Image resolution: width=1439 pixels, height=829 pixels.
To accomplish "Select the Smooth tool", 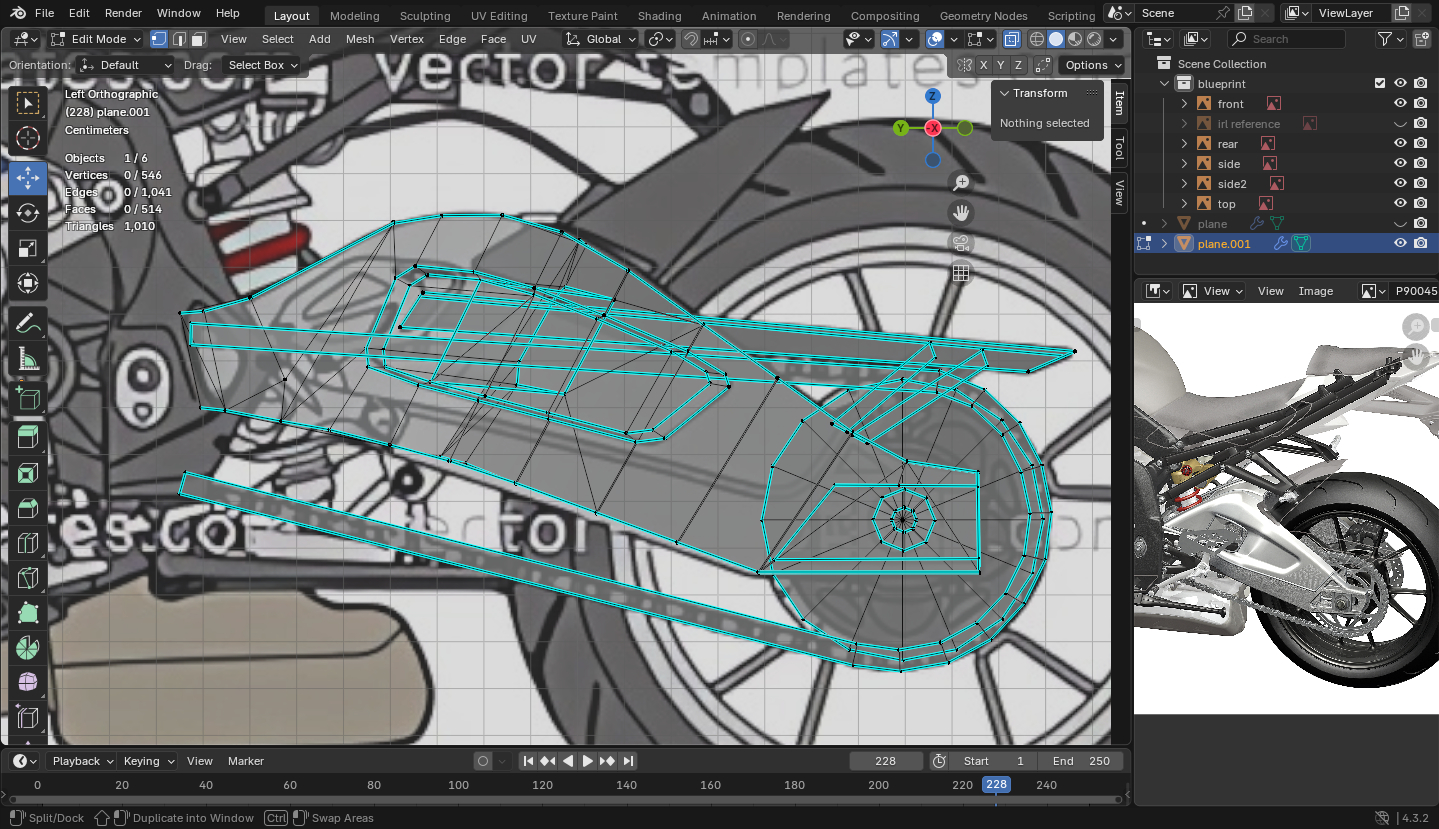I will tap(28, 683).
